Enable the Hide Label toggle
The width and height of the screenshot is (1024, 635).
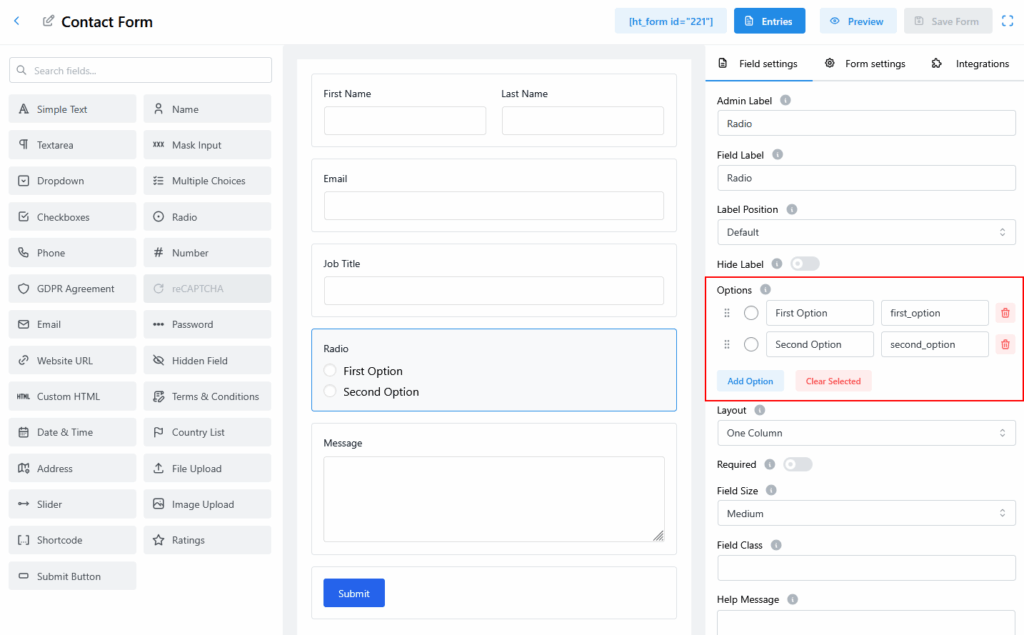804,264
